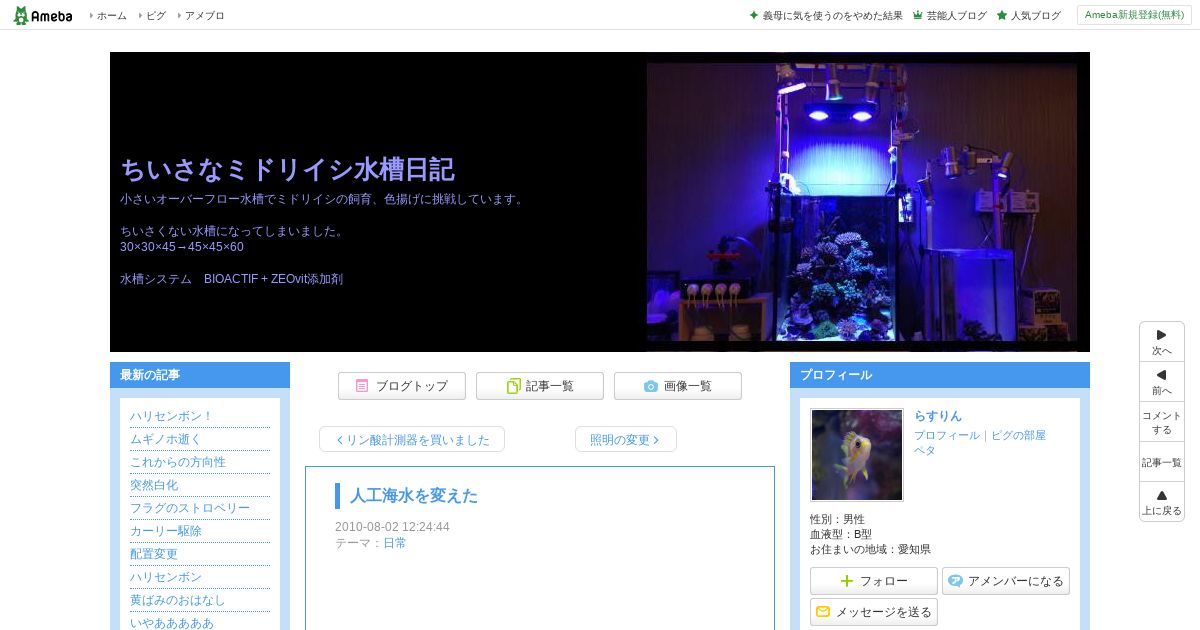This screenshot has width=1200, height=630.
Task: Click green documents icon on 記事一覧
Action: (x=514, y=386)
